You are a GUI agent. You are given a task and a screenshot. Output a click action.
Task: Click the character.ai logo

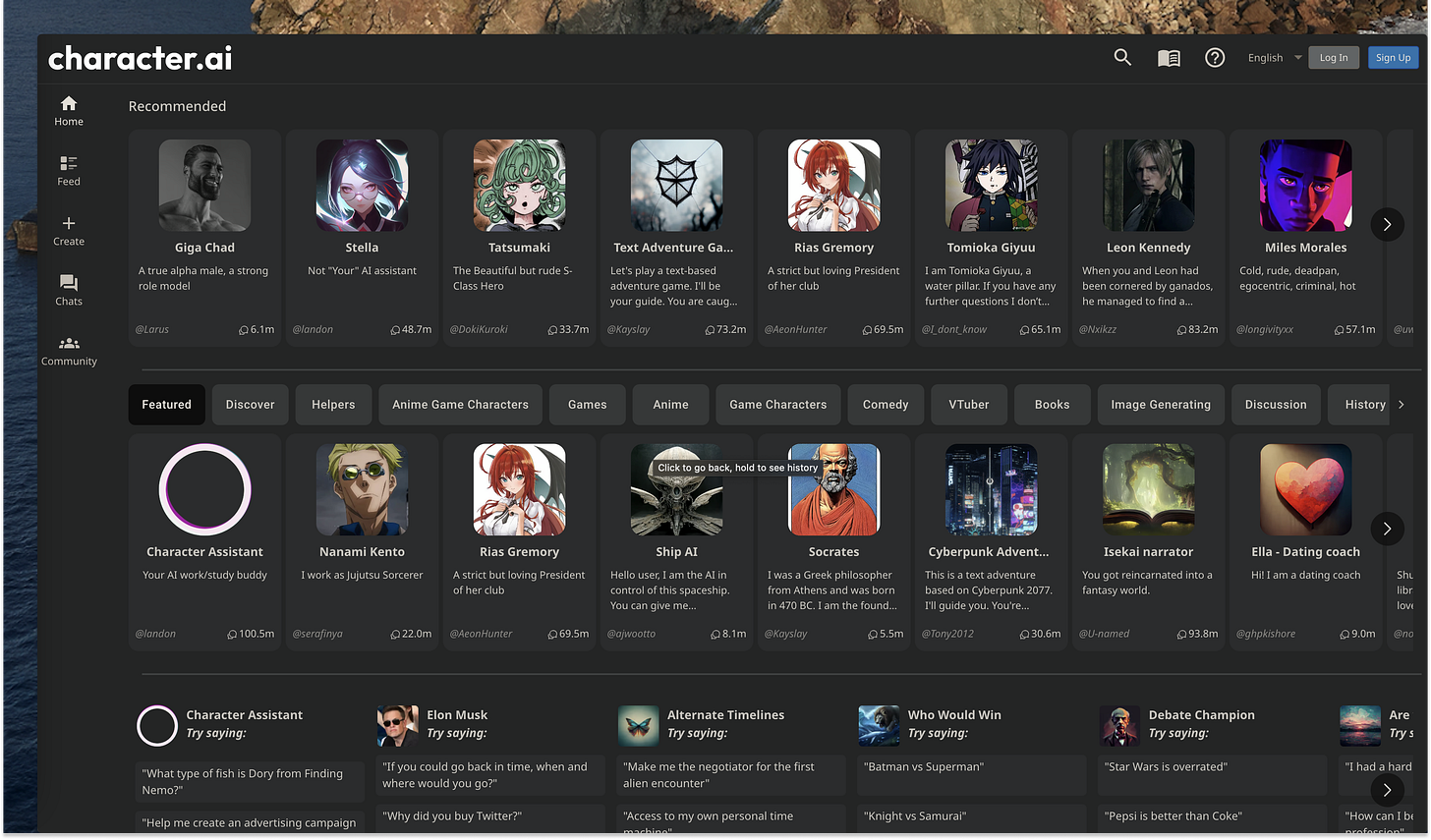[x=141, y=58]
